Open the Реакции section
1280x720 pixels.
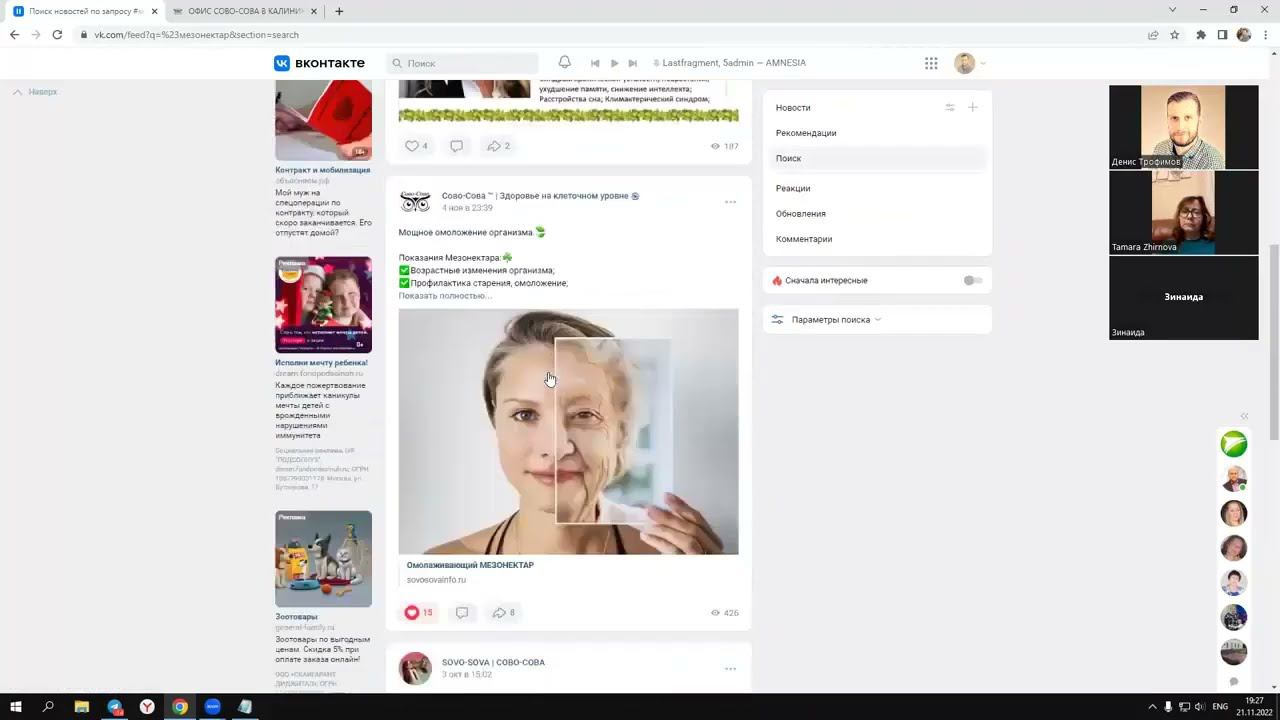(793, 188)
